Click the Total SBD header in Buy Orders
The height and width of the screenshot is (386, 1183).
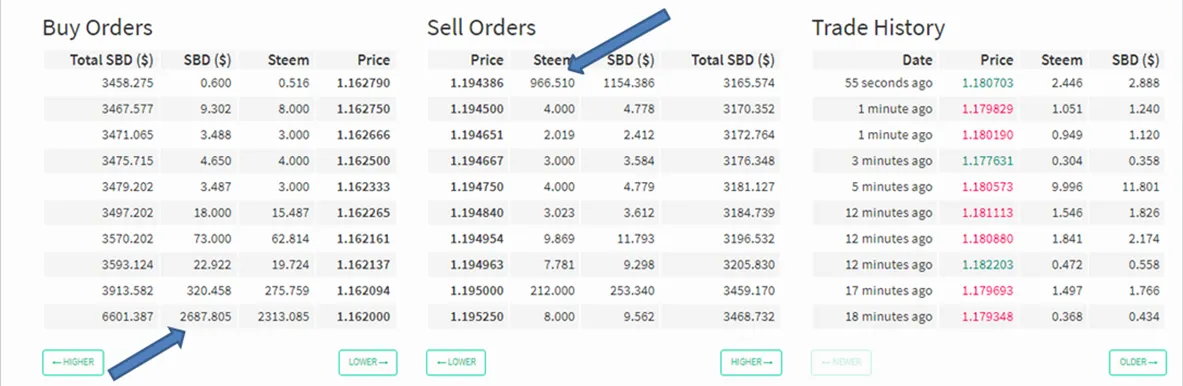[x=112, y=60]
